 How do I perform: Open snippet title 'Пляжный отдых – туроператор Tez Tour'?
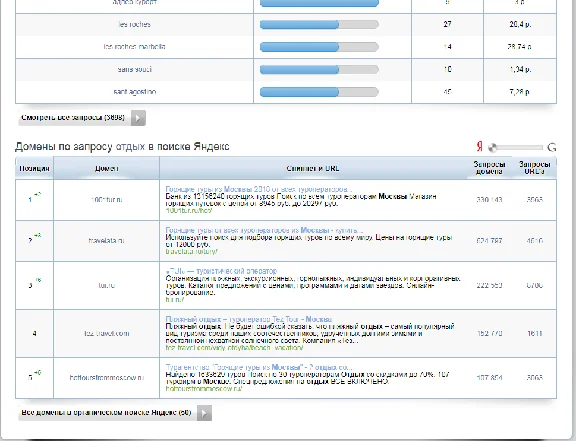tap(249, 319)
